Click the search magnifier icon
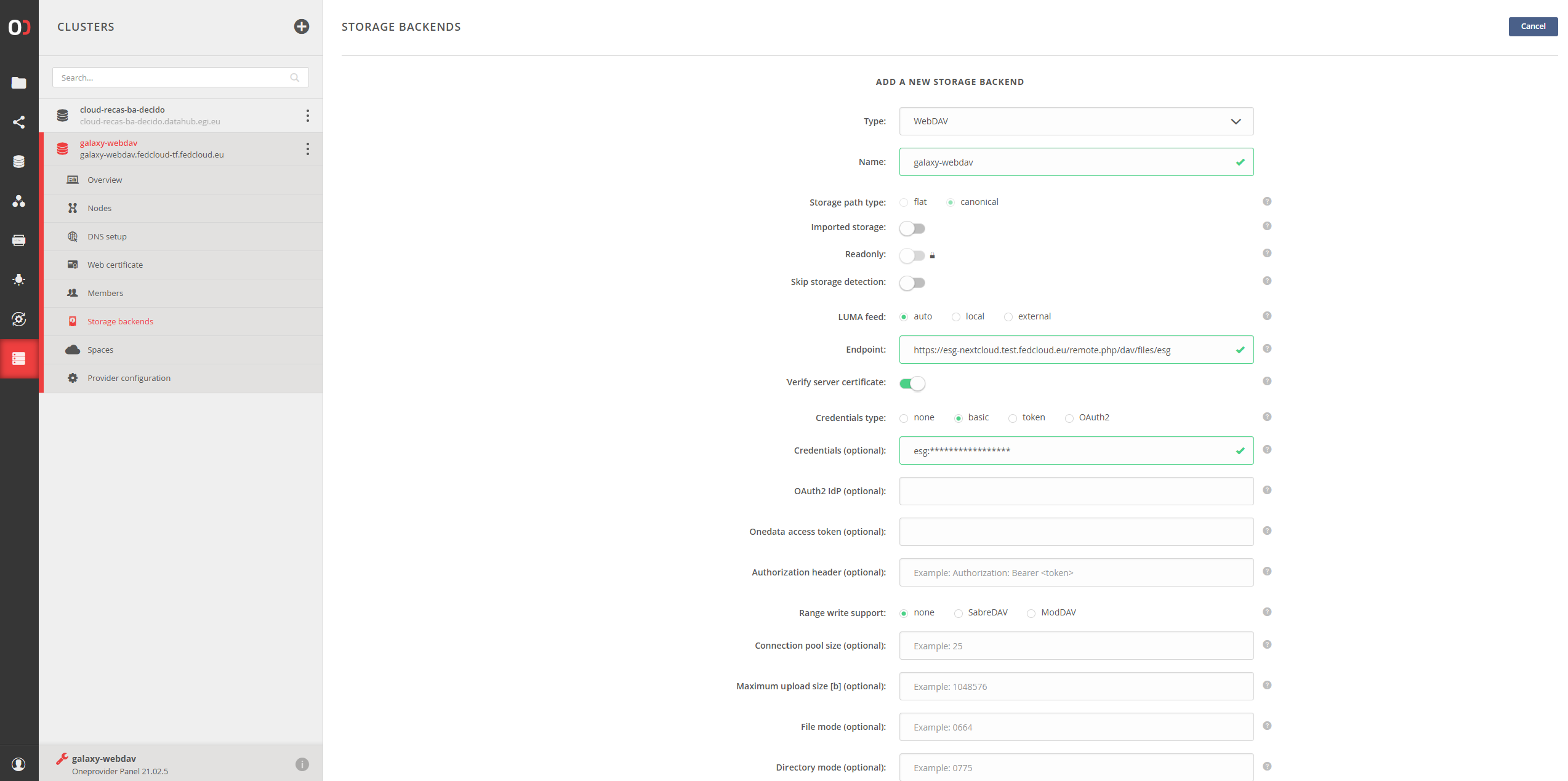 [x=294, y=78]
